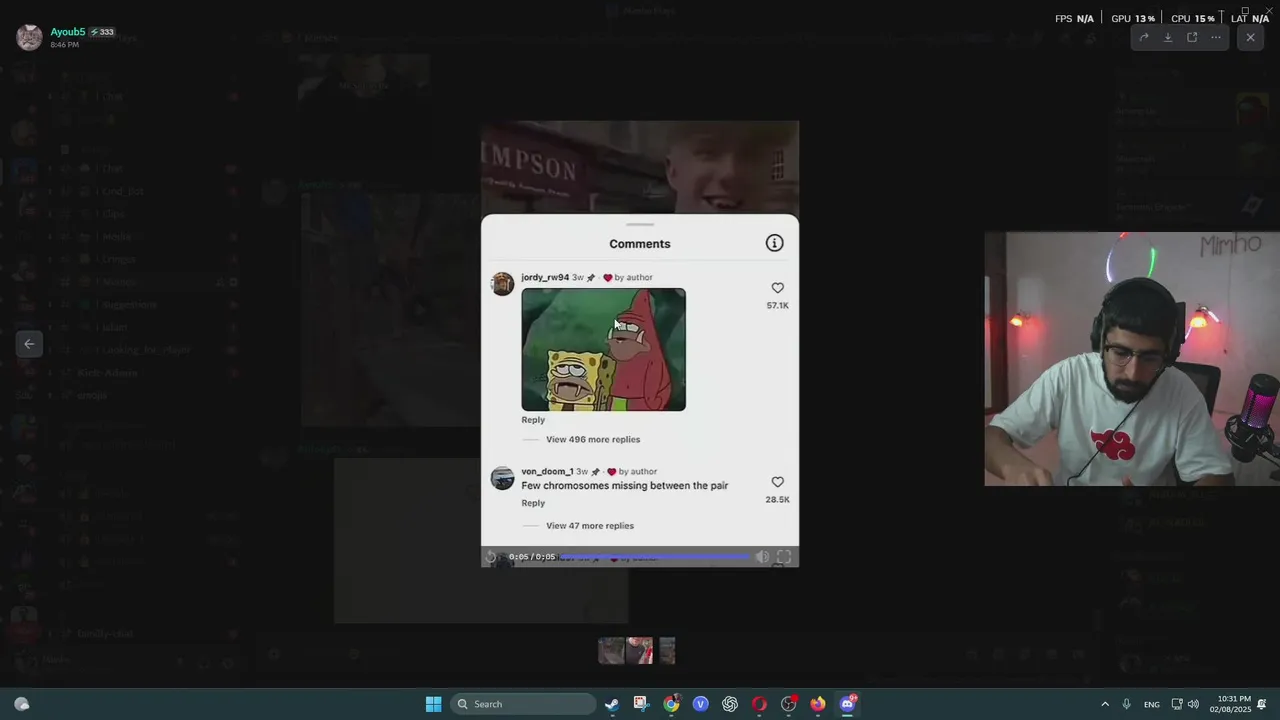Select the middle media thumbnail in carousel
Screen dimensions: 1280x720
click(x=639, y=651)
